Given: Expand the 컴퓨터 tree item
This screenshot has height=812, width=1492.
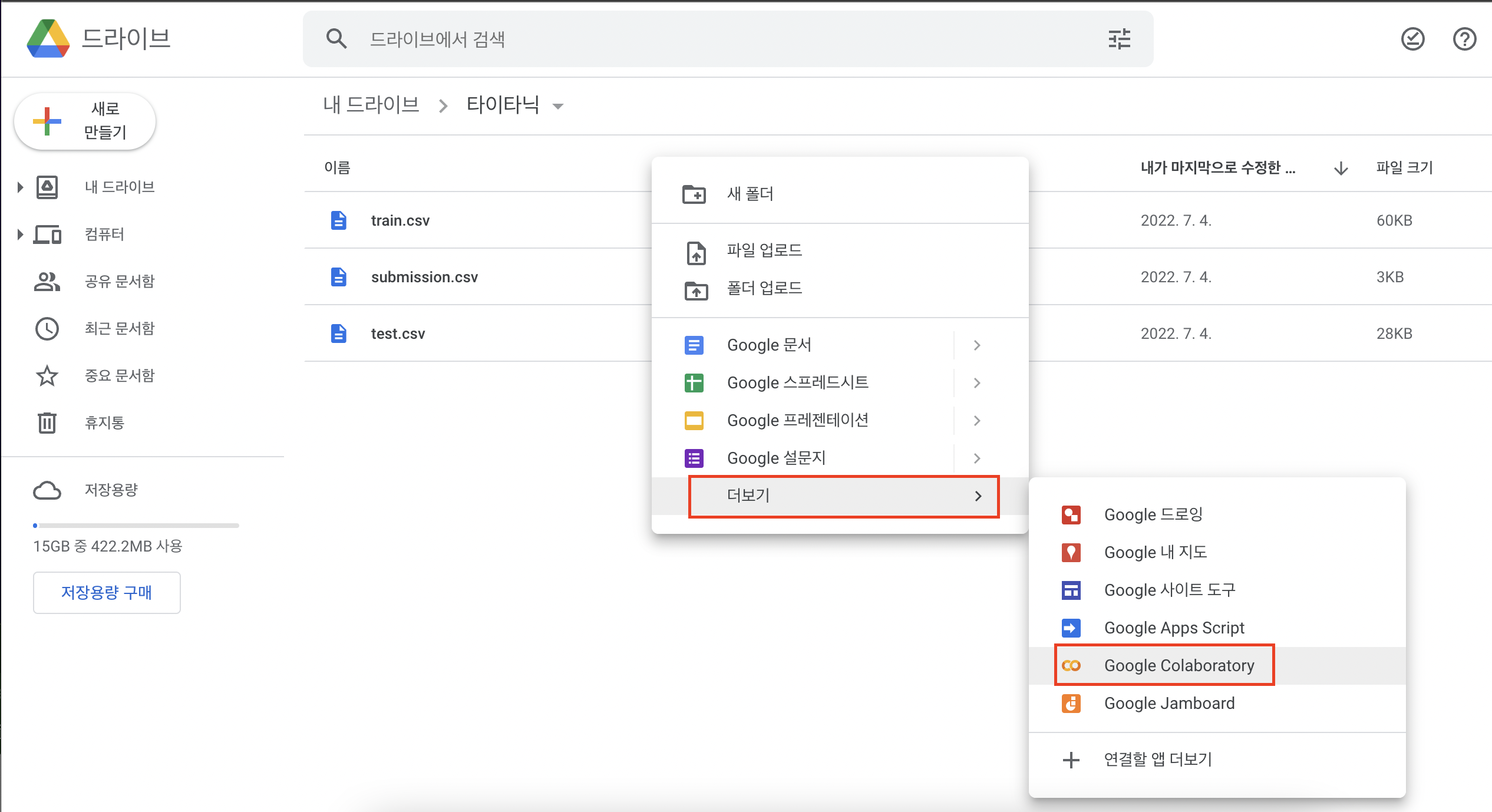Looking at the screenshot, I should point(20,235).
